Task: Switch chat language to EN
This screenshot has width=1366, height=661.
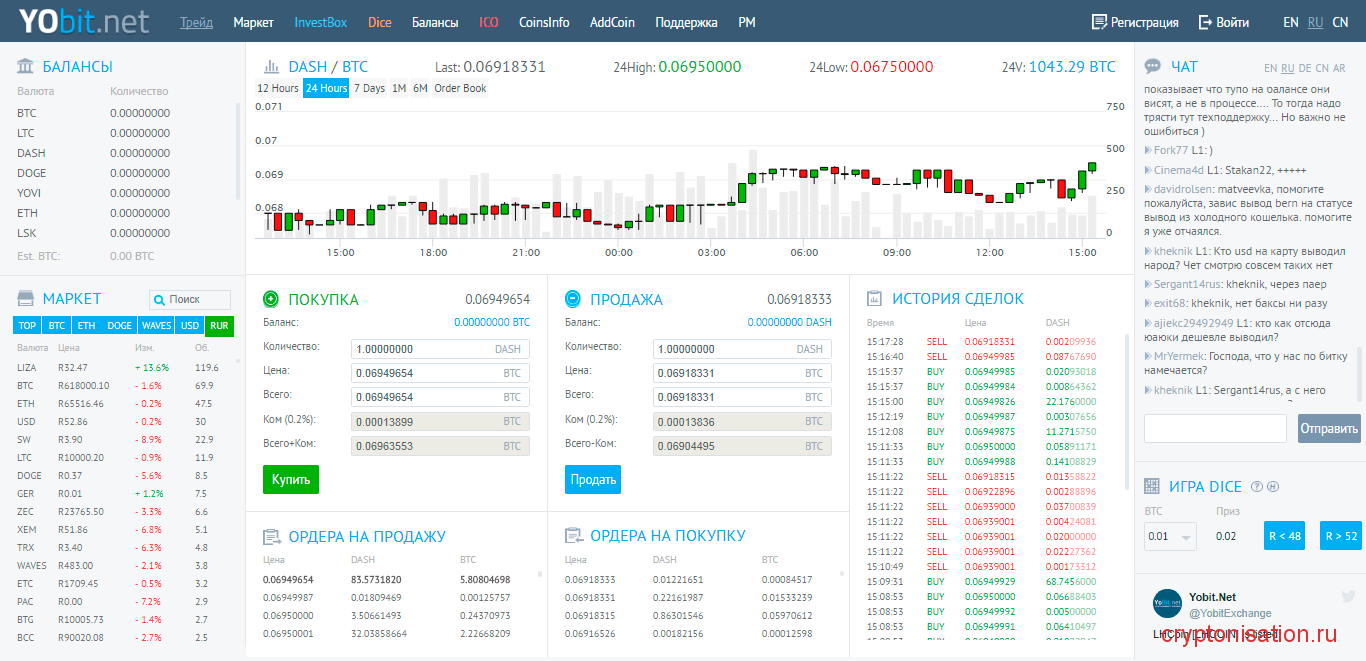Action: point(1270,68)
